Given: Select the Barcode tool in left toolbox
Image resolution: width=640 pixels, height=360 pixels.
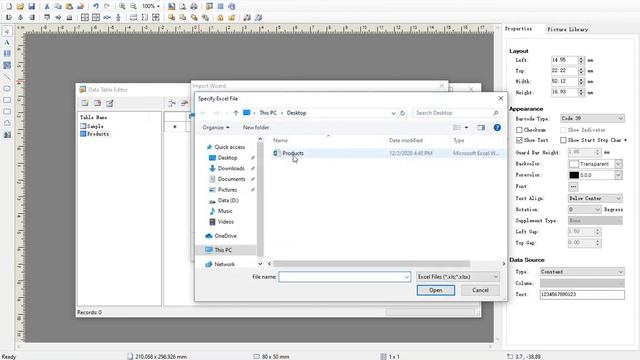Looking at the screenshot, I should click(x=7, y=54).
